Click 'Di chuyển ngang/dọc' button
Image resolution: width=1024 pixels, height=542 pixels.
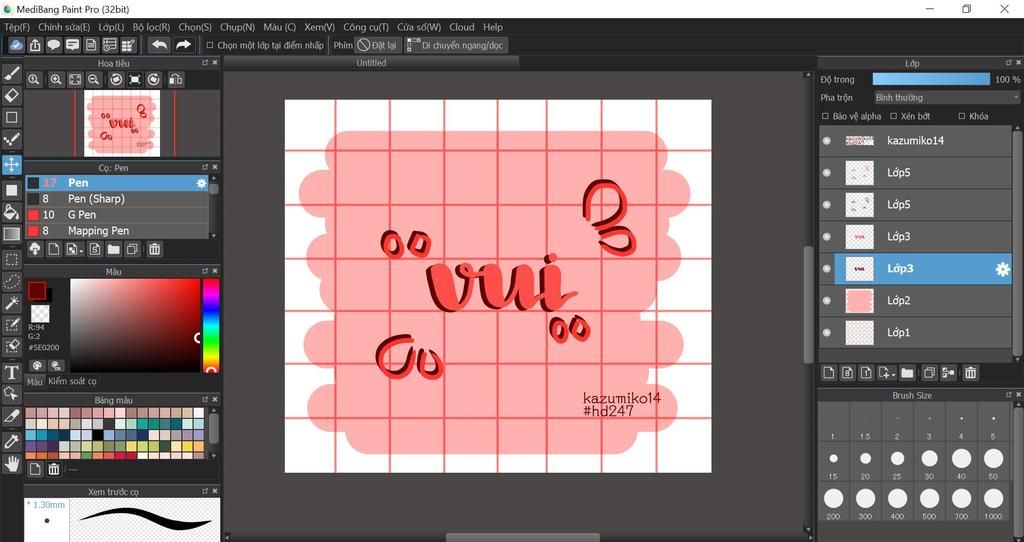456,45
